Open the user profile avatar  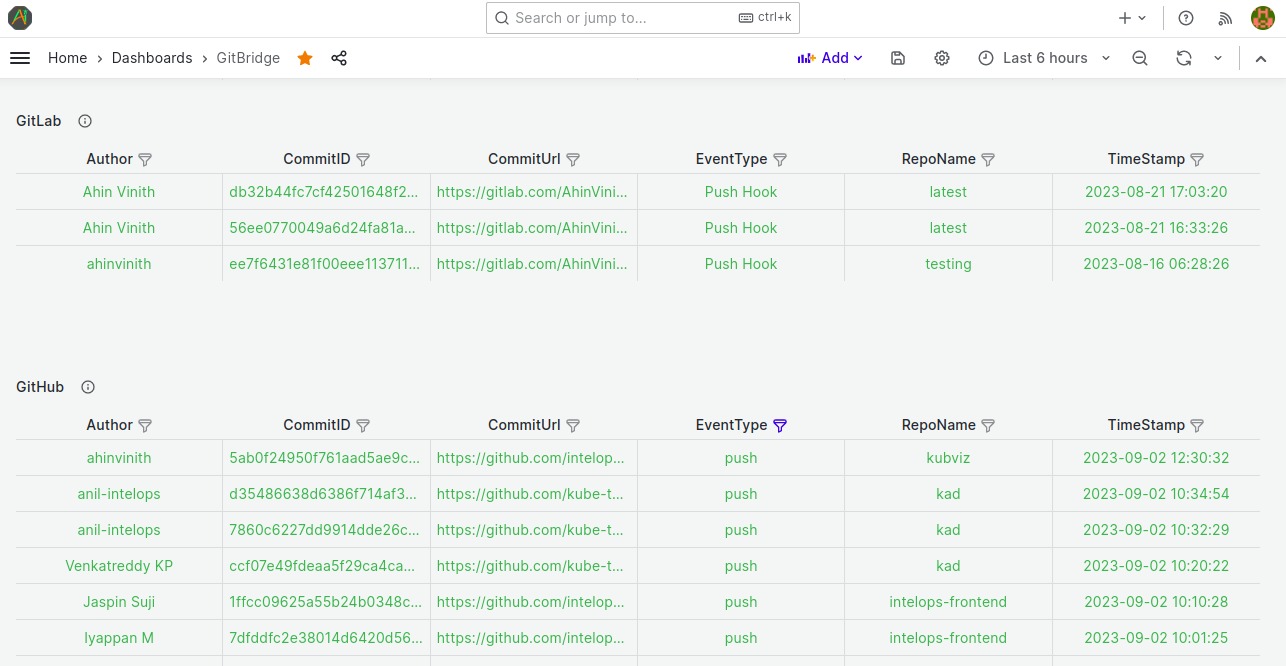point(1262,18)
